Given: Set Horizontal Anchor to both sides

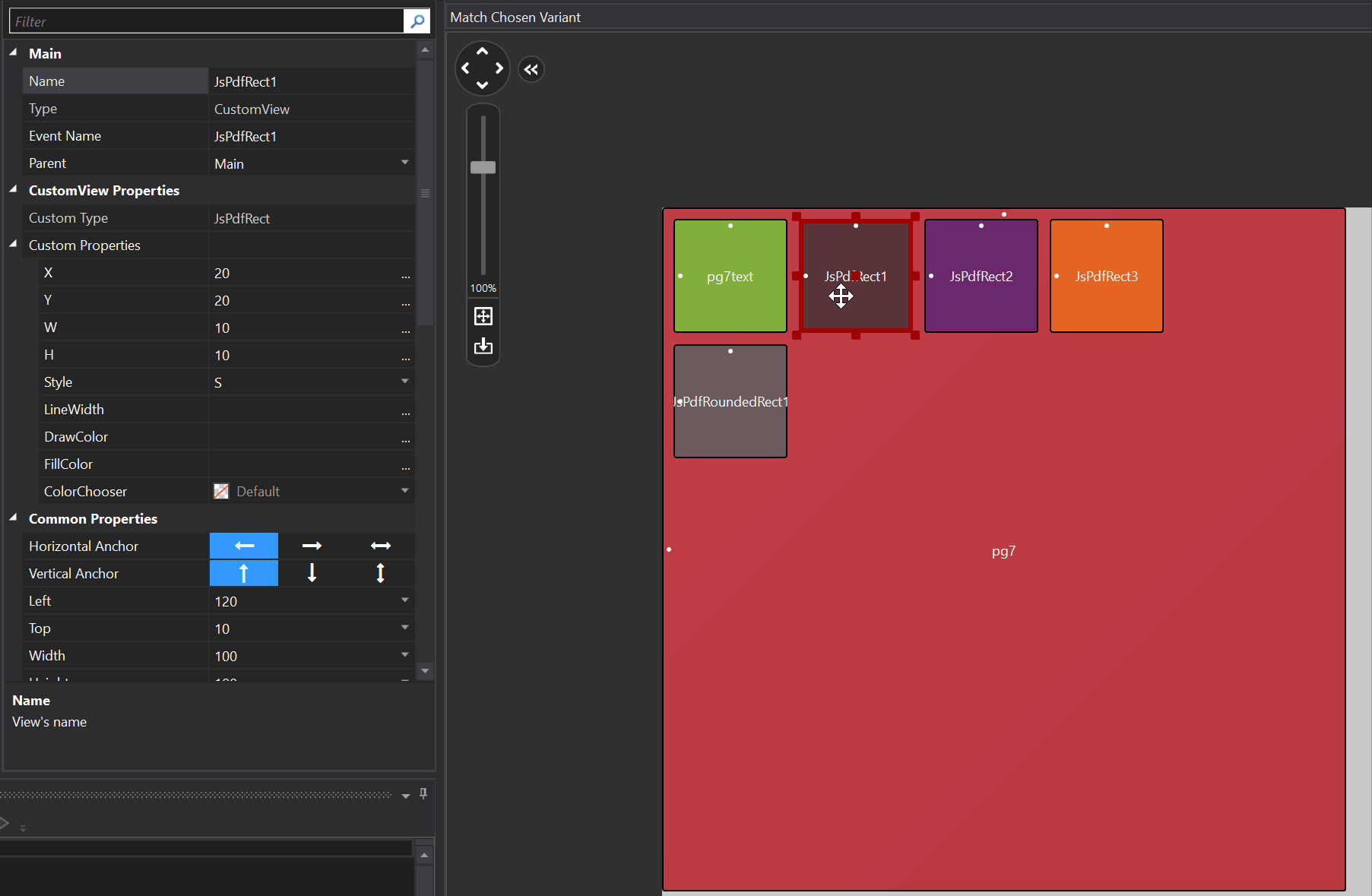Looking at the screenshot, I should click(380, 546).
